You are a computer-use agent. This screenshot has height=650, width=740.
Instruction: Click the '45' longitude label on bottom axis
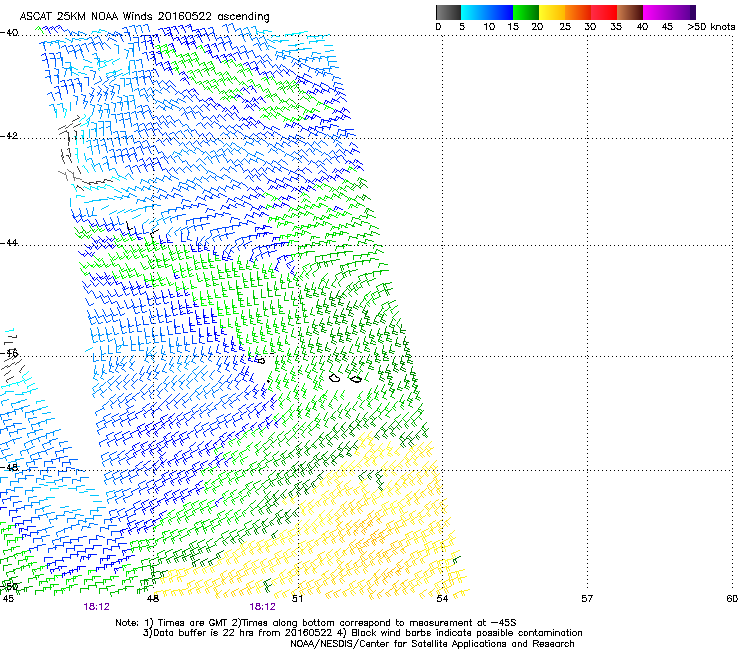pos(8,599)
